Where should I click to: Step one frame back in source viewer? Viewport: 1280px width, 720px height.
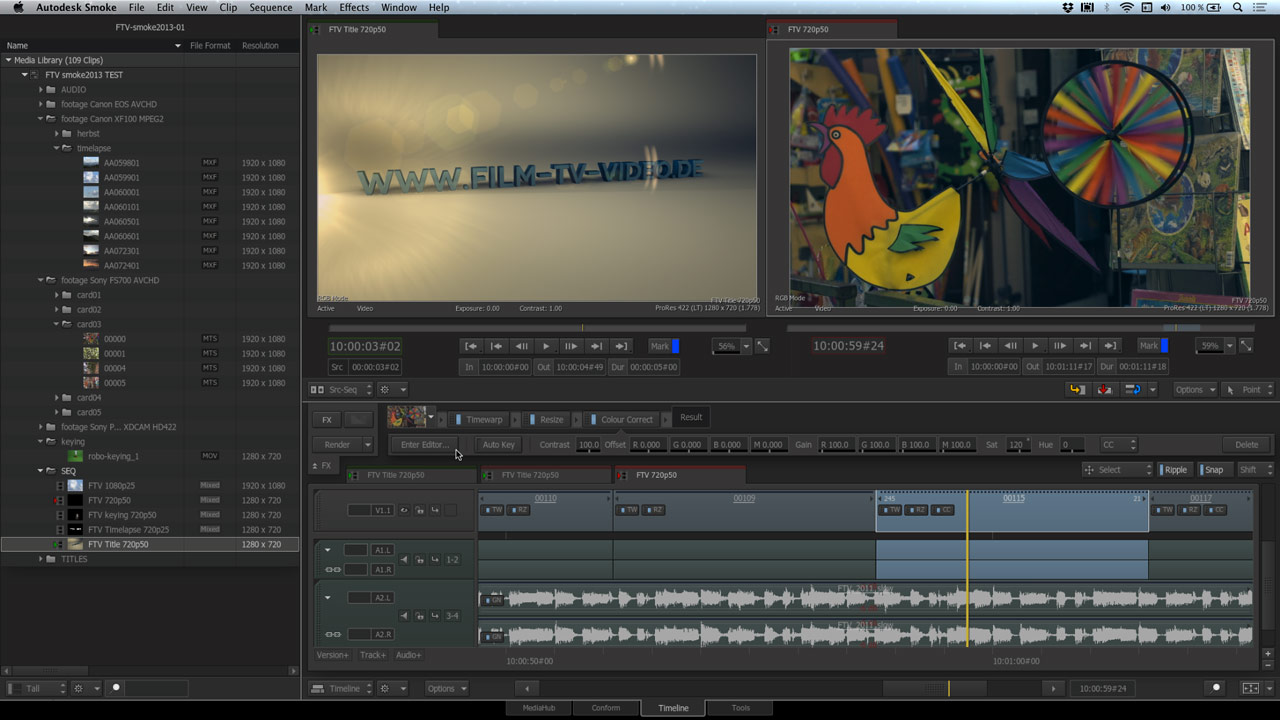click(521, 346)
